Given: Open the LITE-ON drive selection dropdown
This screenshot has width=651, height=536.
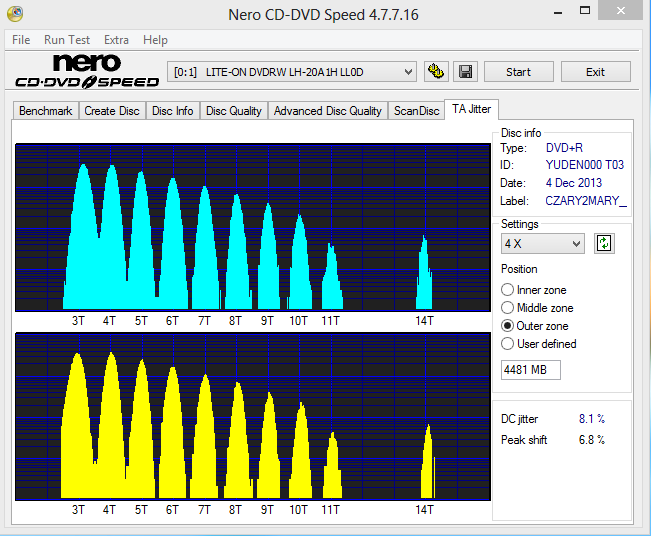Looking at the screenshot, I should pyautogui.click(x=292, y=72).
